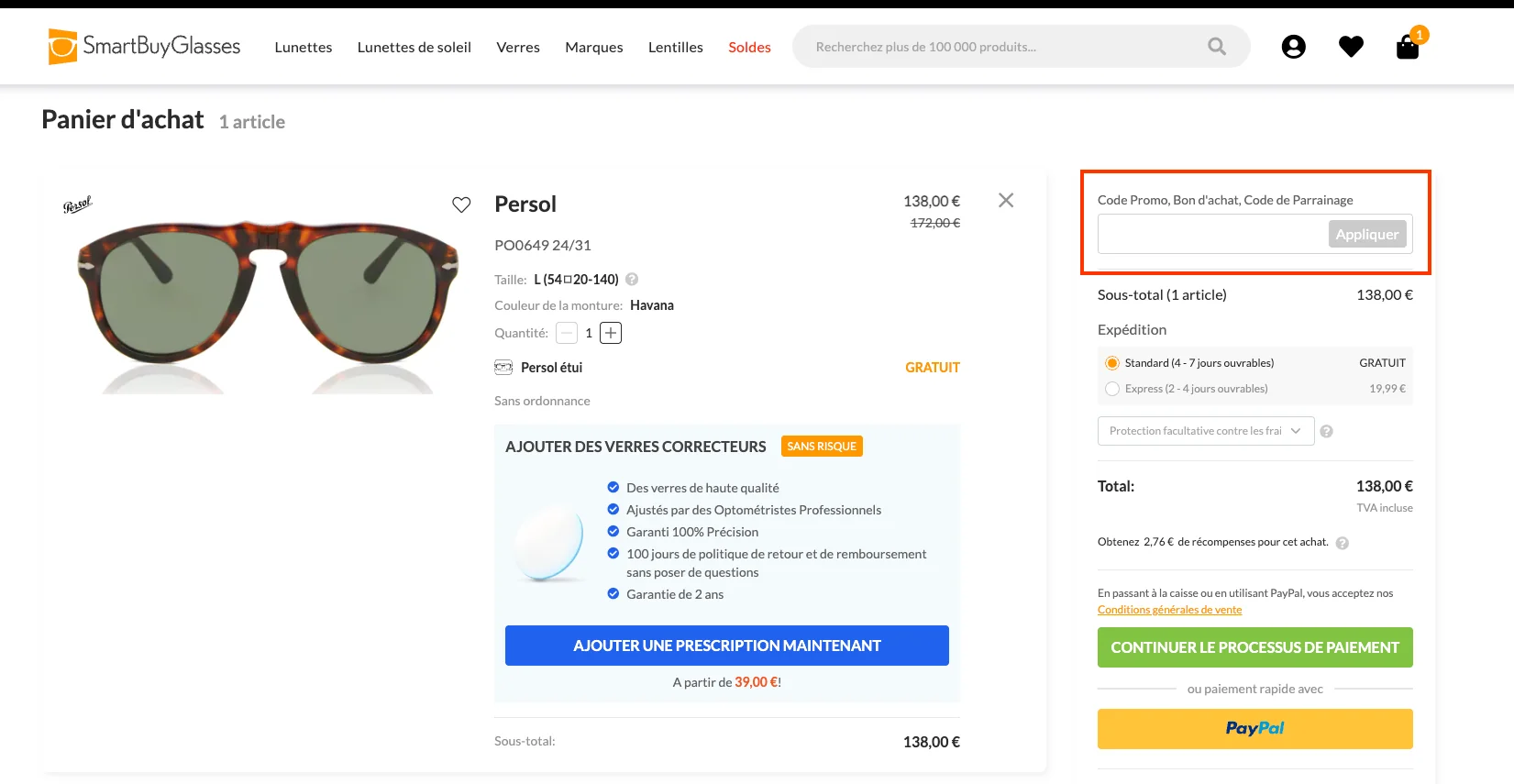Viewport: 1514px width, 784px height.
Task: Click the Panier d'achat heading
Action: coord(123,120)
